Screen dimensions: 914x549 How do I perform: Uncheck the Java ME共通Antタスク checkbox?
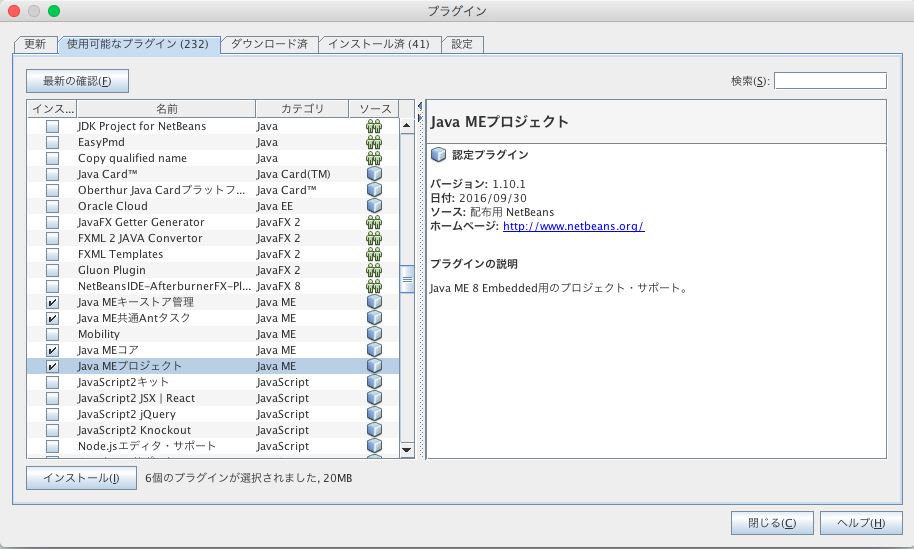tap(52, 318)
